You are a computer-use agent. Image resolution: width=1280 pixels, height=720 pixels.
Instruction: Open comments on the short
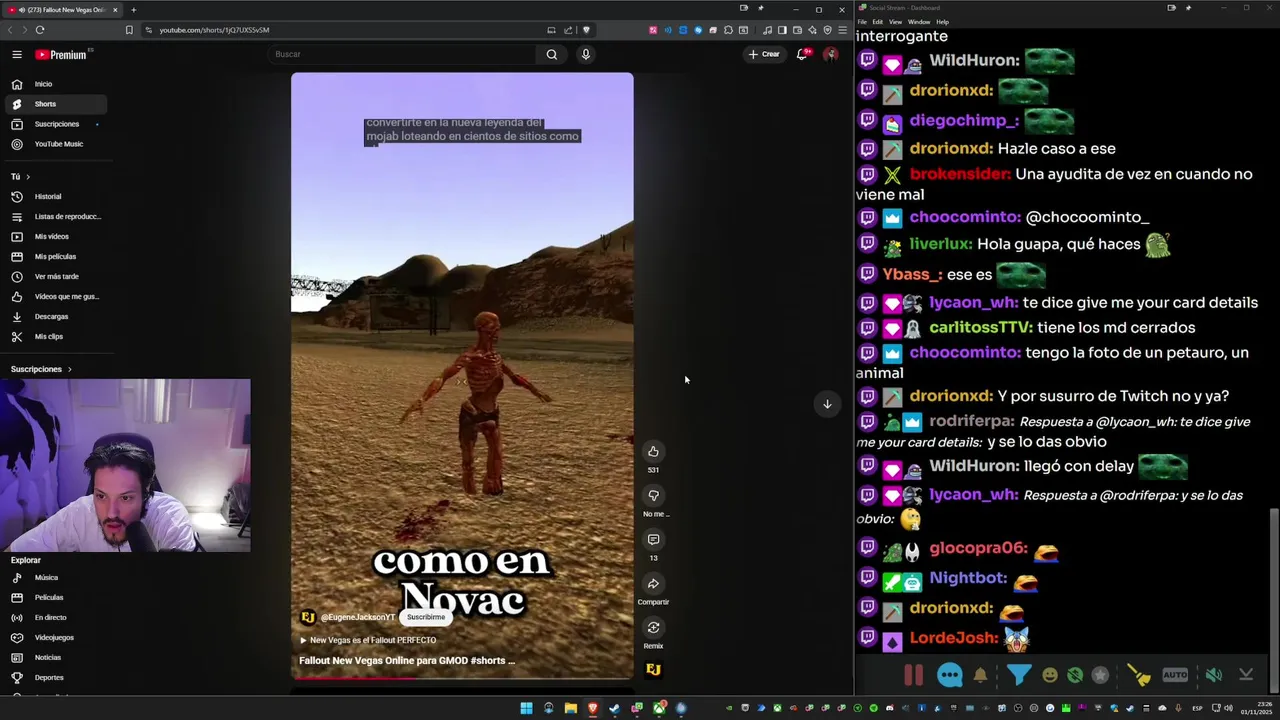(653, 539)
